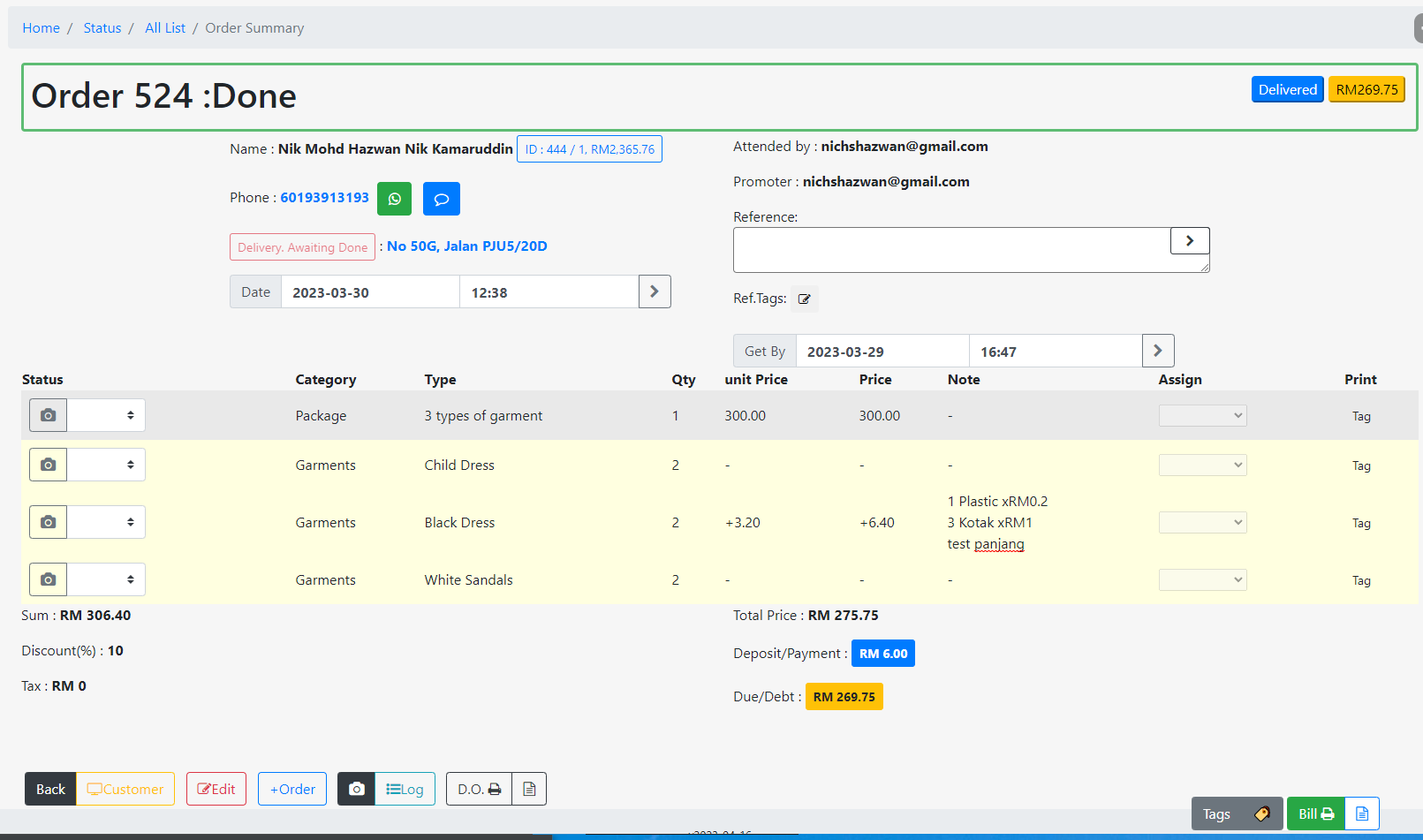The image size is (1423, 840).
Task: Open the Tags label button
Action: point(1237,814)
